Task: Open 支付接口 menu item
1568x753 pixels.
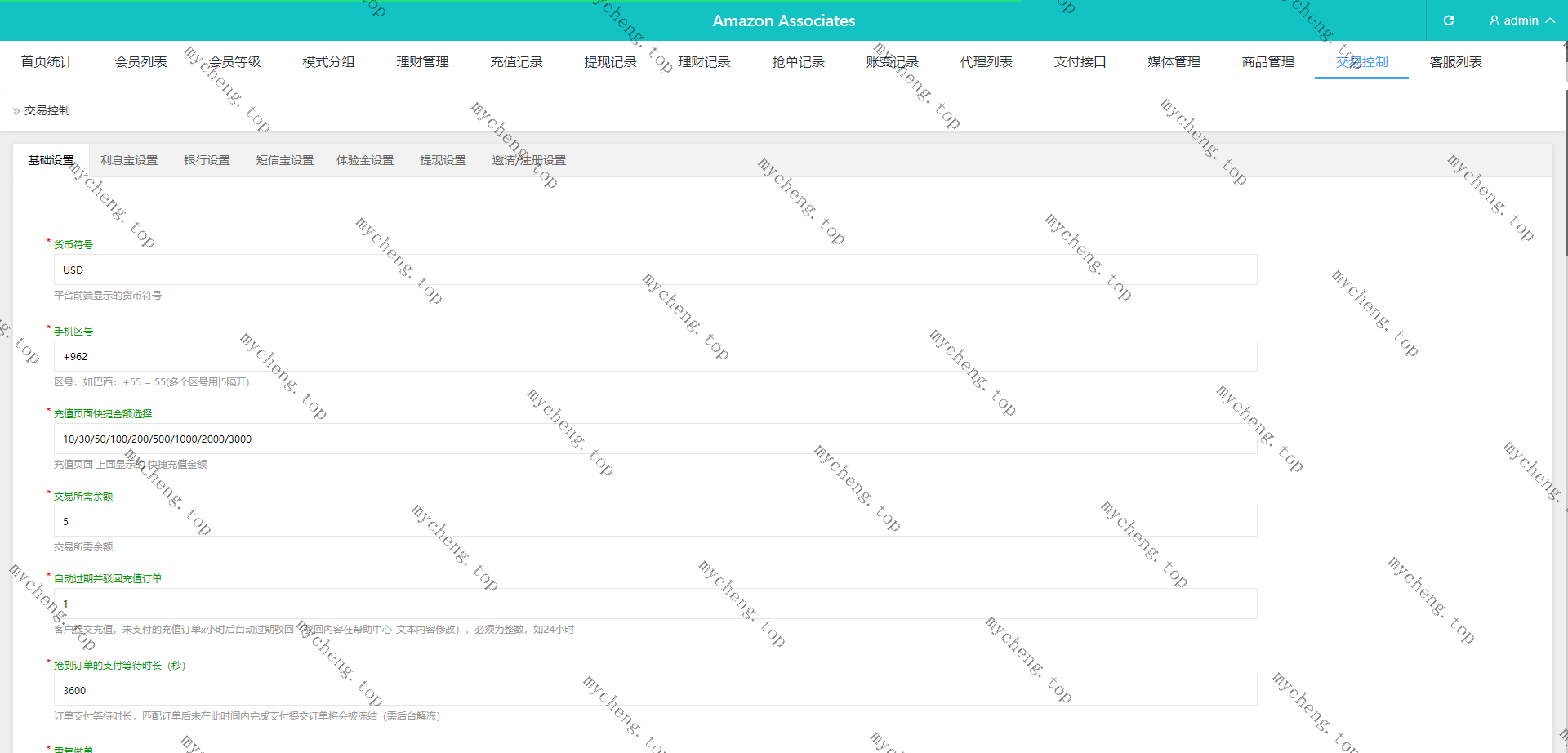Action: pos(1080,61)
